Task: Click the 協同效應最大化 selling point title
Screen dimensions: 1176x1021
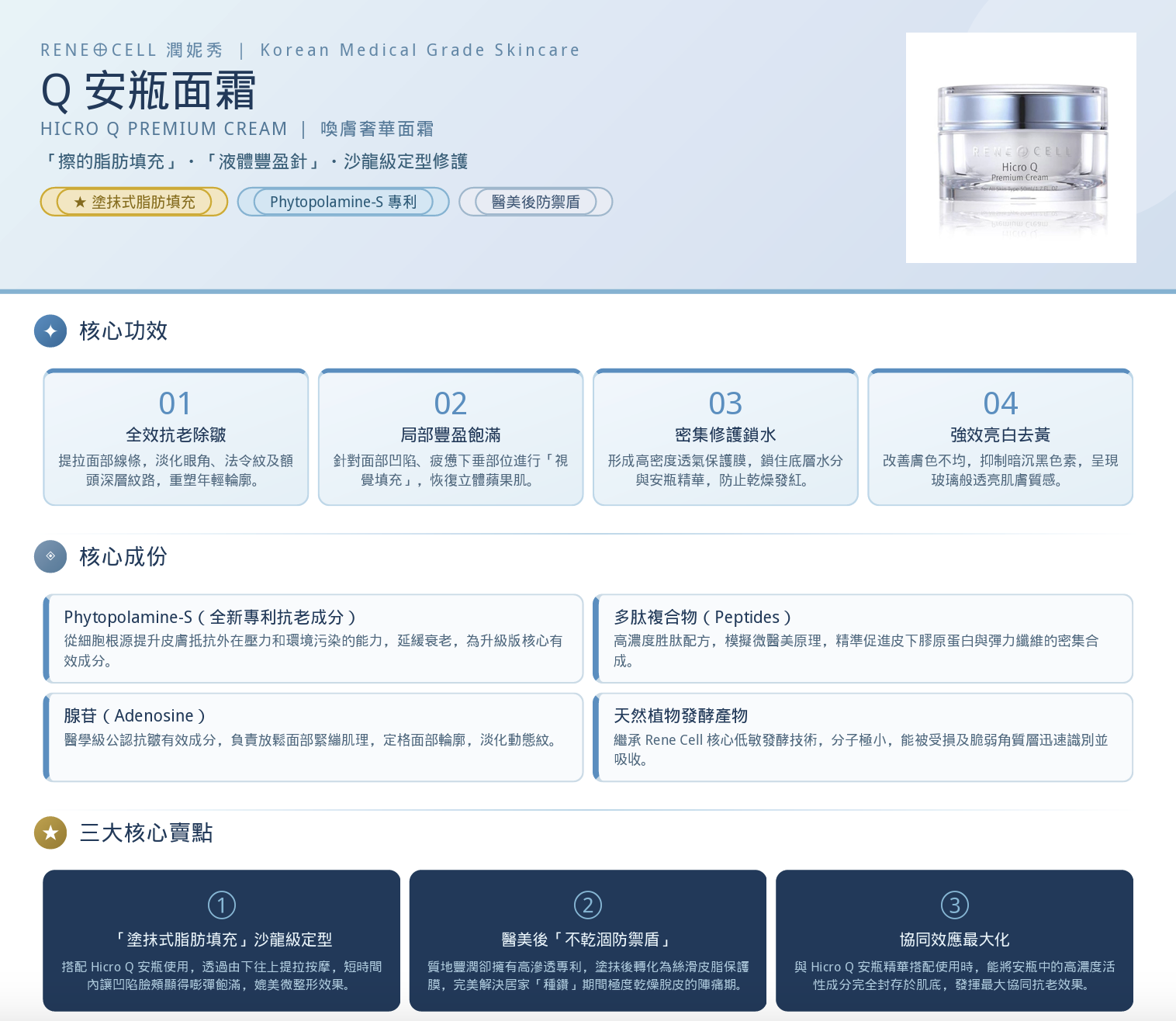Action: (955, 940)
